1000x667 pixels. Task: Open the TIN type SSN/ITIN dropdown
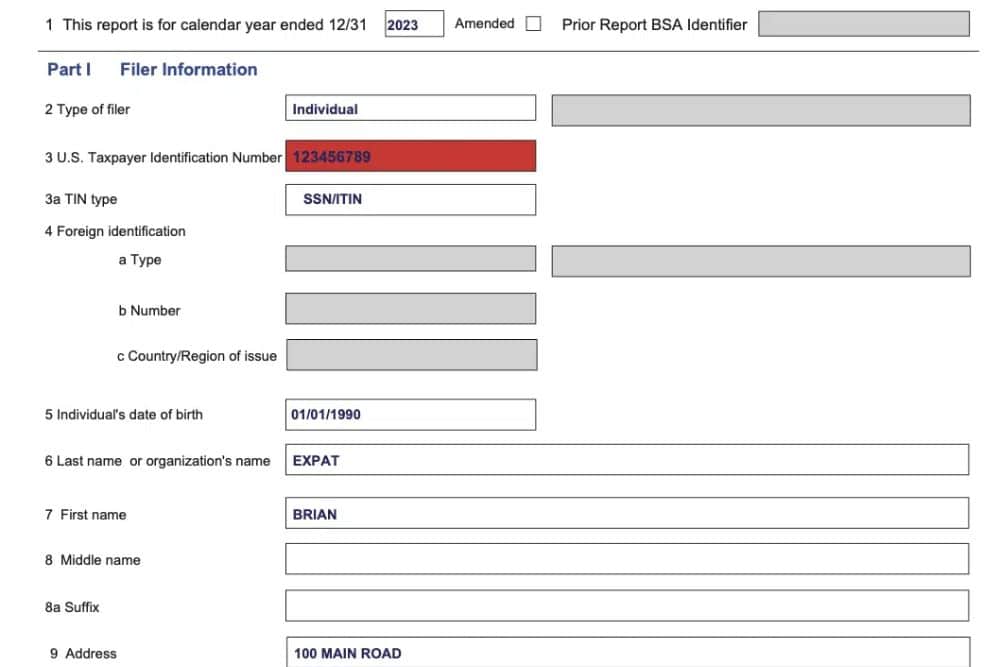pos(410,199)
